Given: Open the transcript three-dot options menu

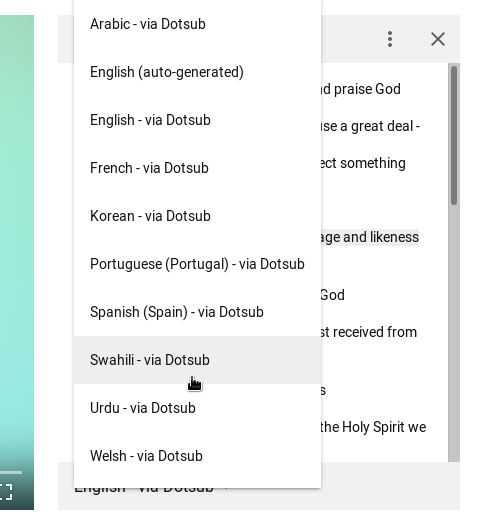Looking at the screenshot, I should pos(390,39).
